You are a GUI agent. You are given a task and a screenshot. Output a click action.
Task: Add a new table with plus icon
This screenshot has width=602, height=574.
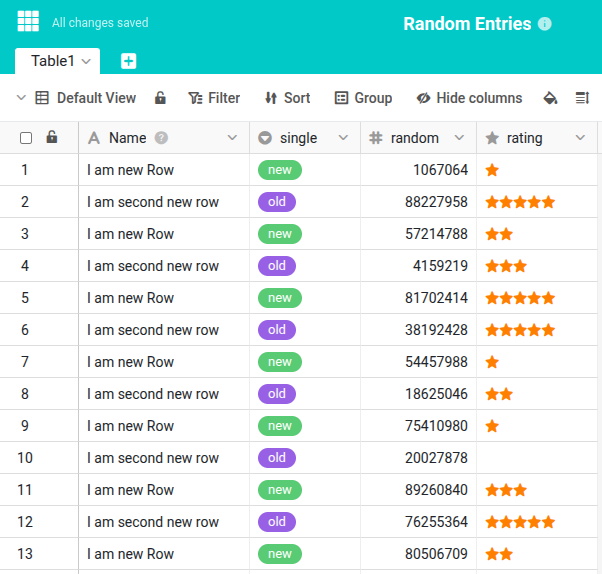(128, 61)
